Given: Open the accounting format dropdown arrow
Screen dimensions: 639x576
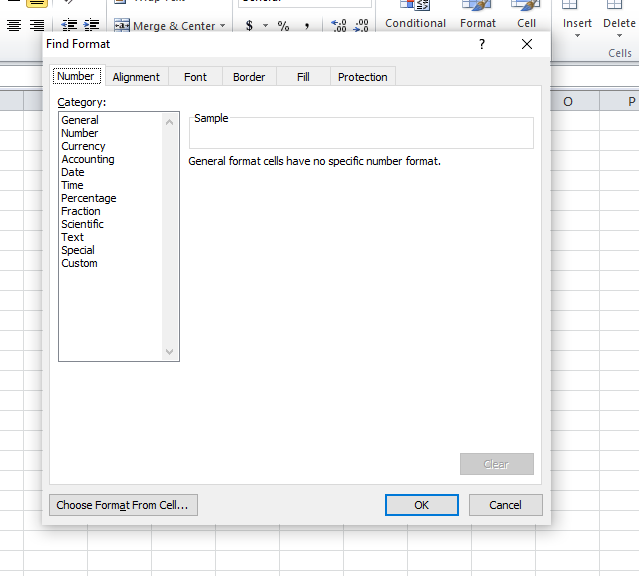Looking at the screenshot, I should click(x=265, y=26).
